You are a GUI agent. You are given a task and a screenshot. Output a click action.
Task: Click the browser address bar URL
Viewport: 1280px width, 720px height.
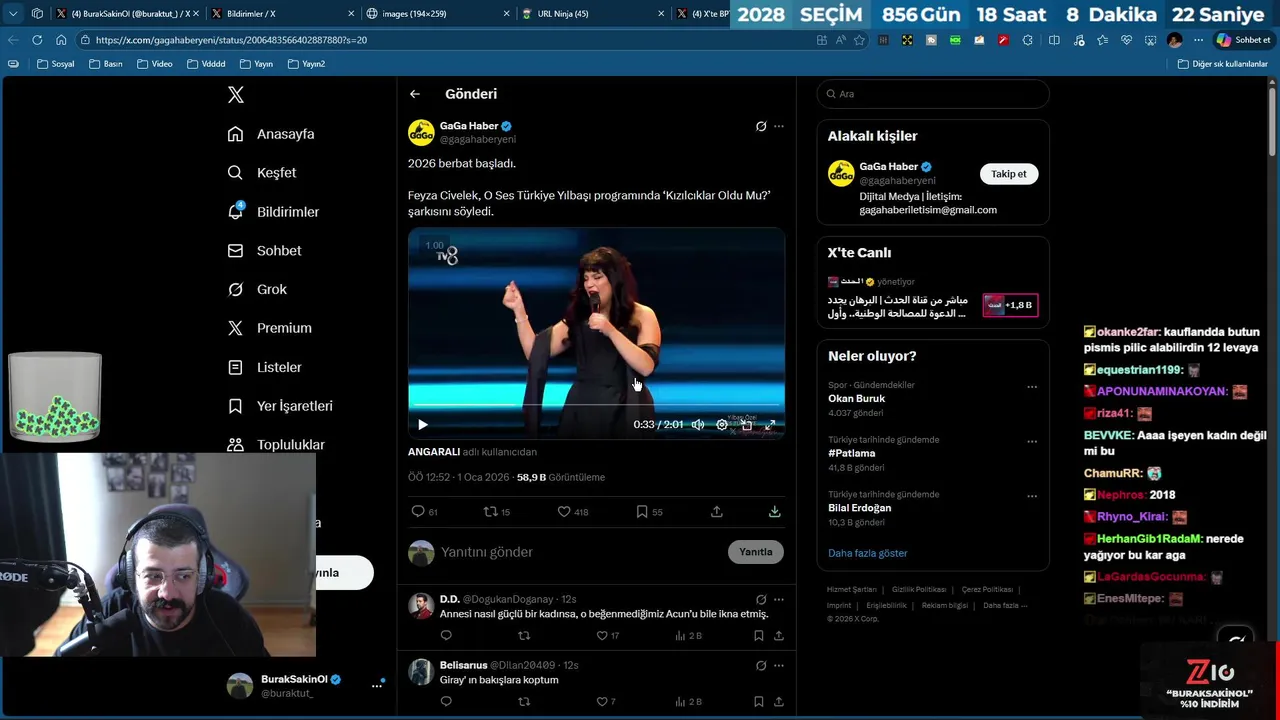231,40
